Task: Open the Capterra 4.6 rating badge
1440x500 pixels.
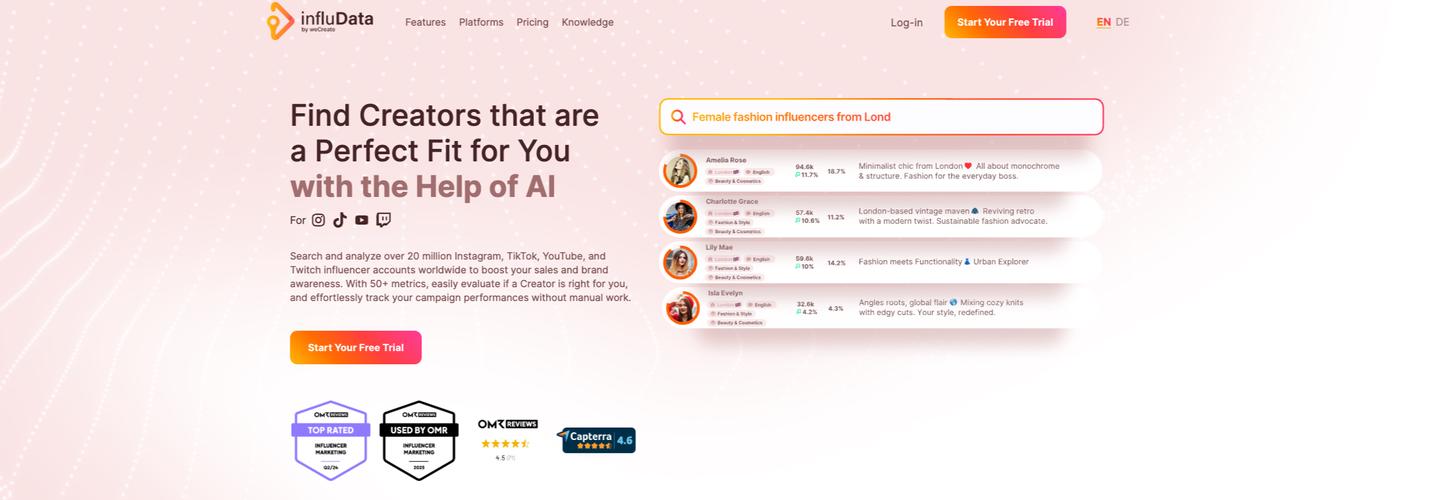Action: 598,440
